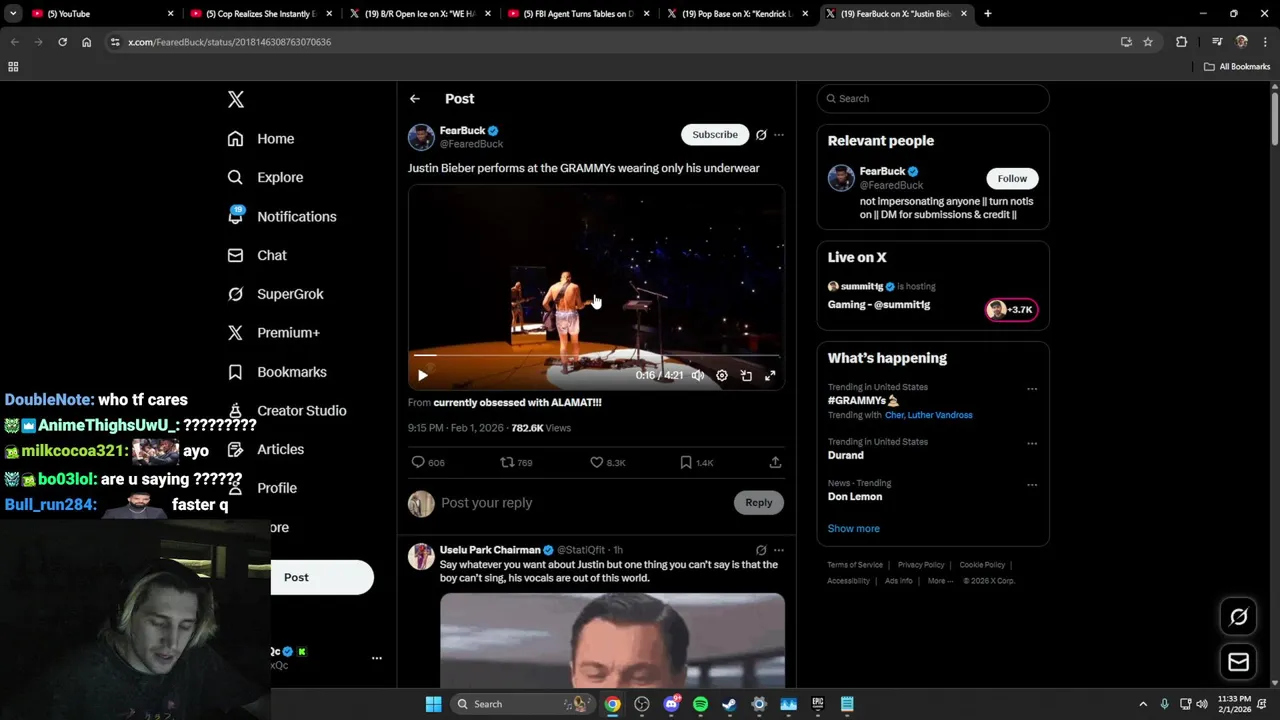Open Bookmarks in the sidebar
Screen dimensions: 1280x720
pyautogui.click(x=277, y=372)
